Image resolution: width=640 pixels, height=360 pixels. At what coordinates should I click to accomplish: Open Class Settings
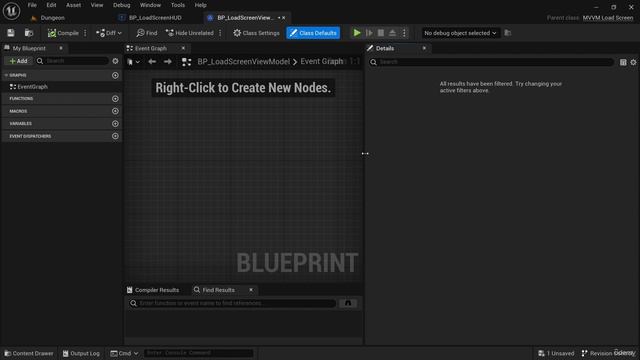[256, 33]
